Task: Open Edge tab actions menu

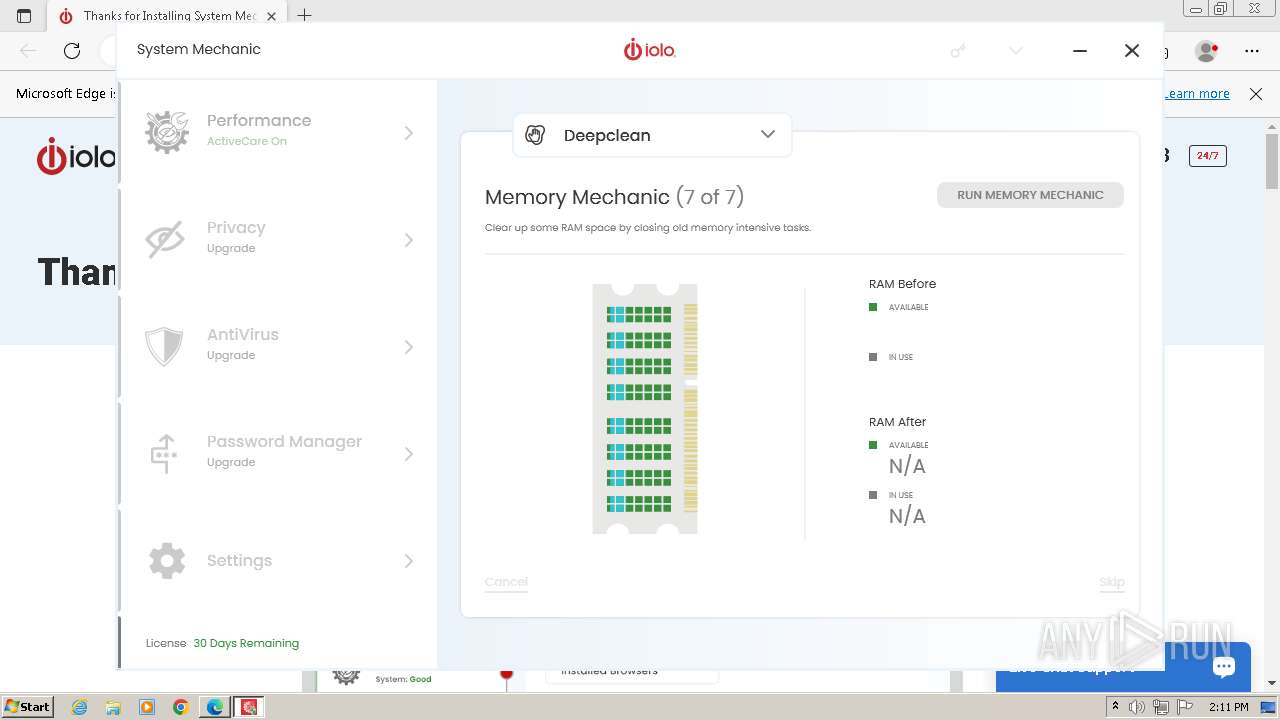Action: tap(24, 15)
